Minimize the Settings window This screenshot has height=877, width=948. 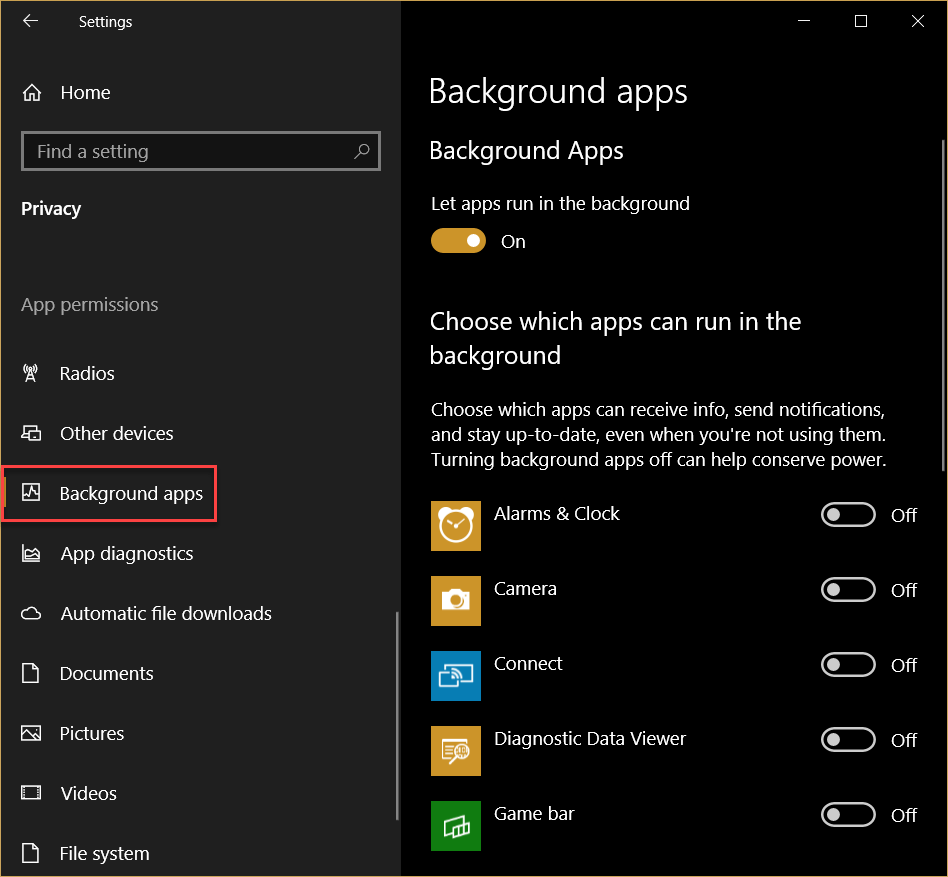[804, 21]
